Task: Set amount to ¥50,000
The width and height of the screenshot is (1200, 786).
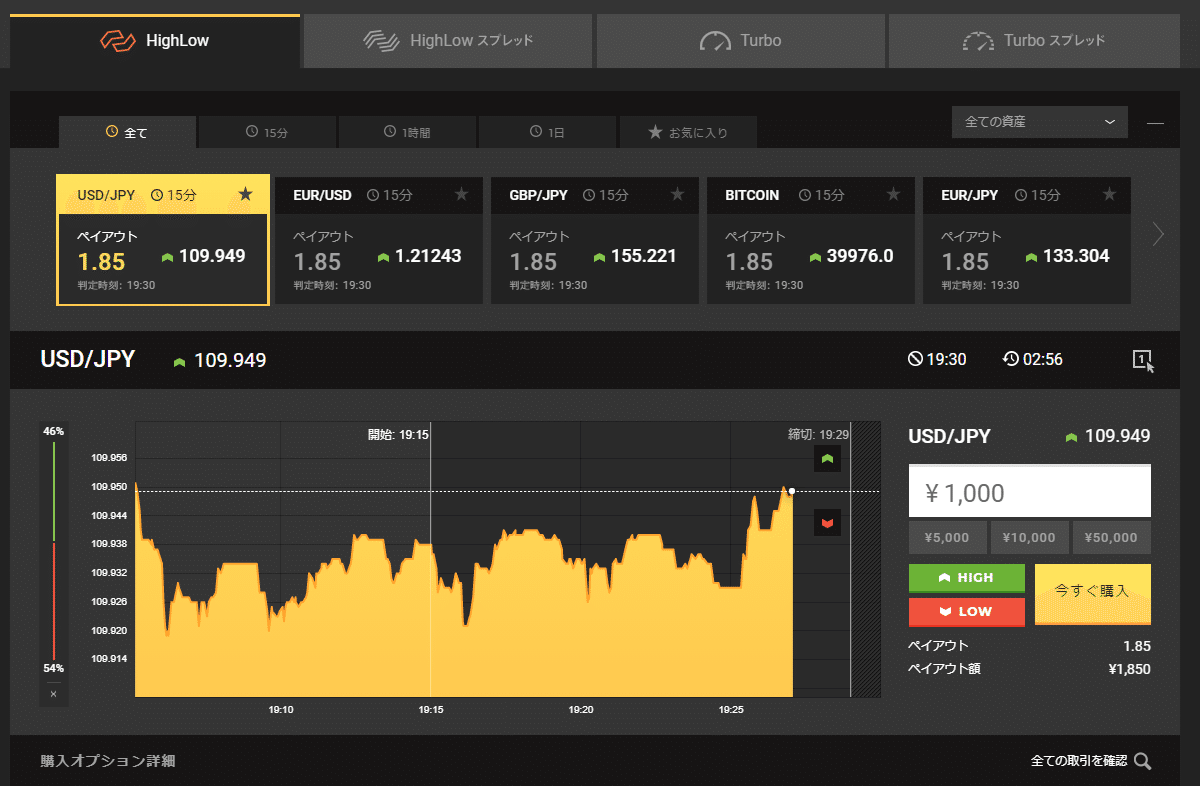Action: [x=1111, y=537]
